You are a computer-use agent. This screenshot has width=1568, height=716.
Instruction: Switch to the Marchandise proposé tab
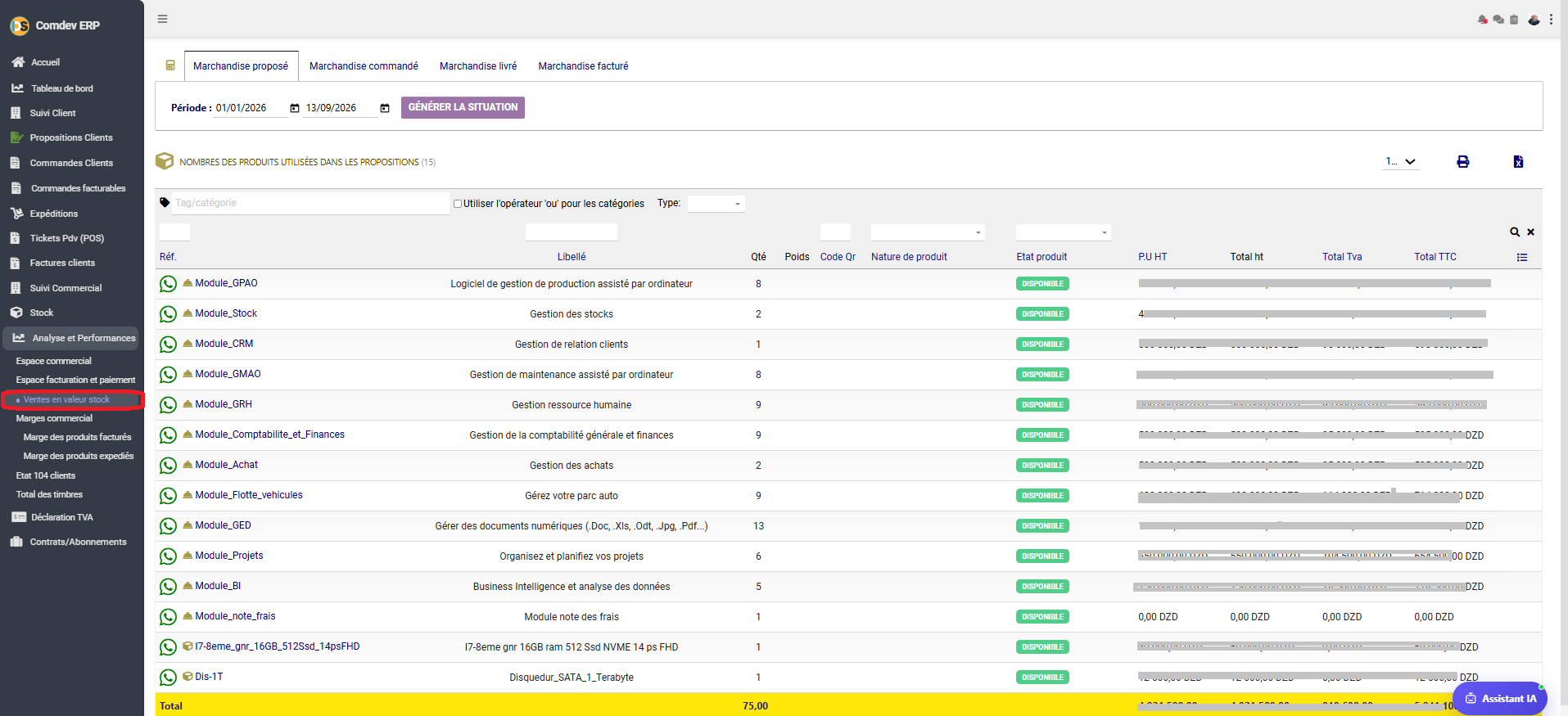[241, 66]
